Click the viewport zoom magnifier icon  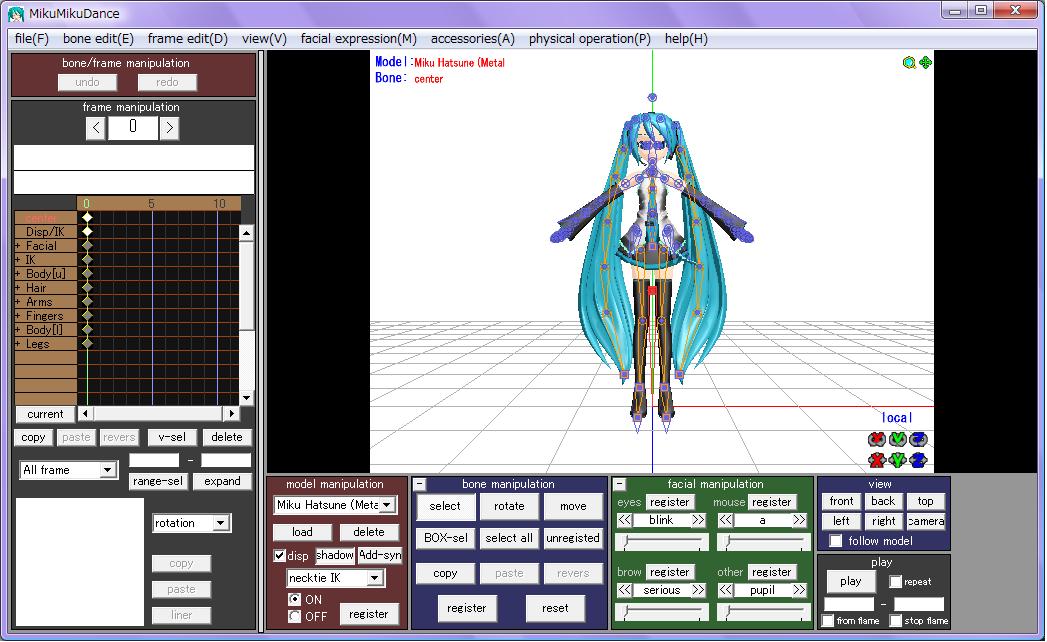point(909,63)
